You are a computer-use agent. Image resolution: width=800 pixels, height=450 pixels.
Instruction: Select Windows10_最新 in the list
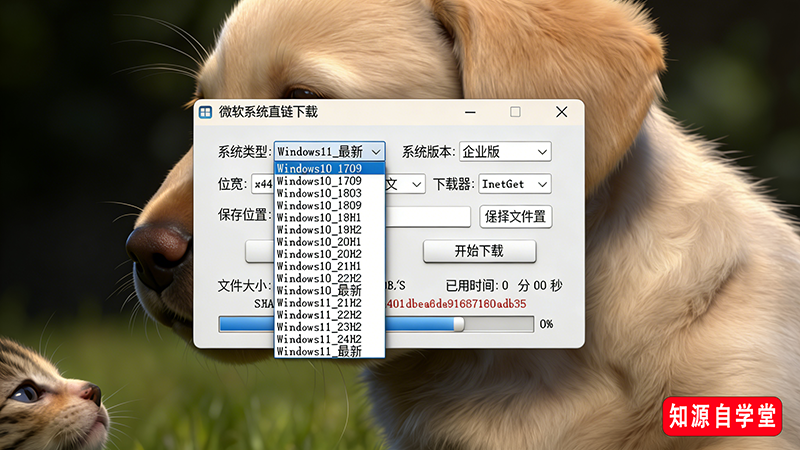[x=330, y=291]
